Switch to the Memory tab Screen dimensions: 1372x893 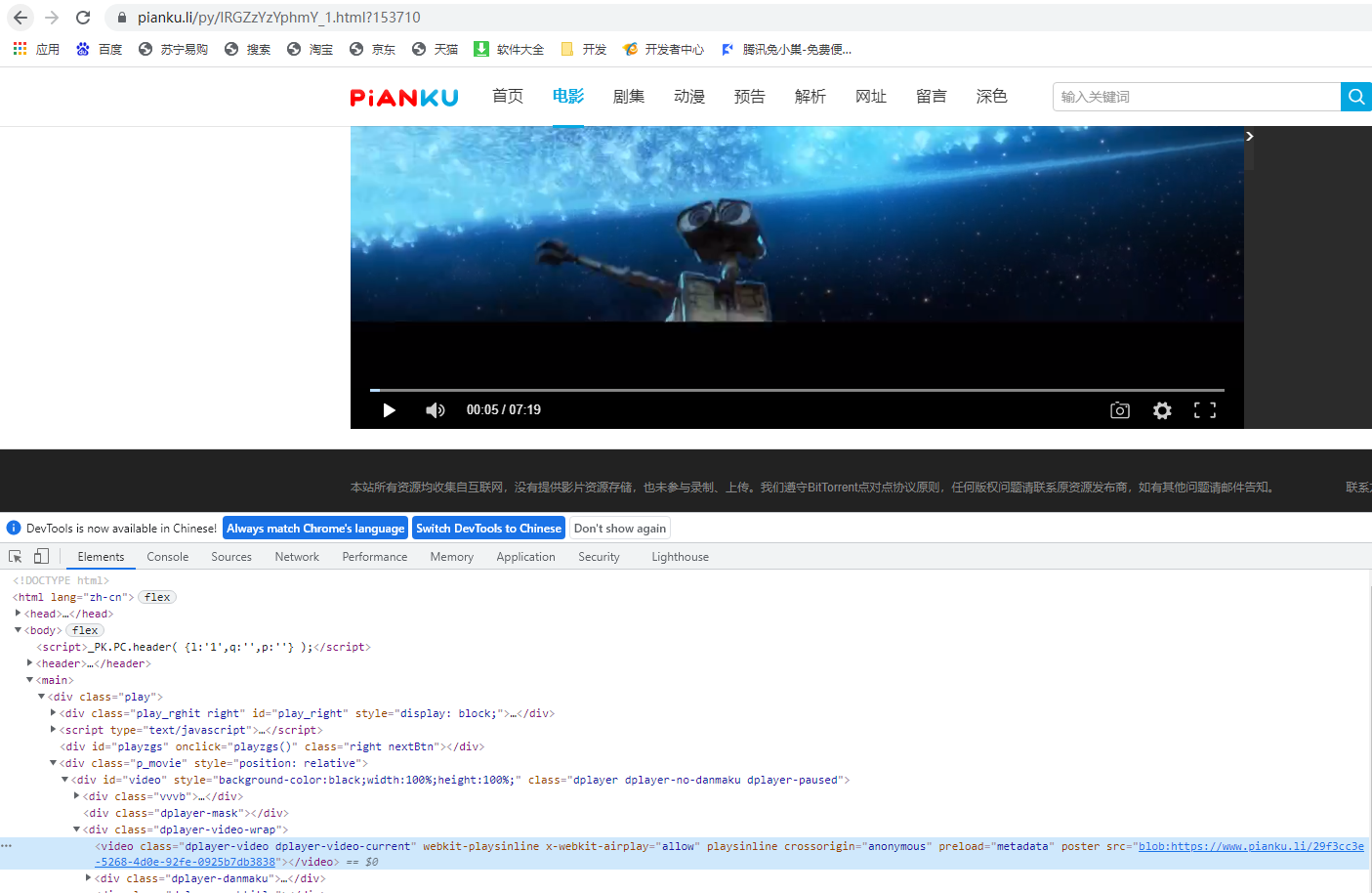coord(452,557)
